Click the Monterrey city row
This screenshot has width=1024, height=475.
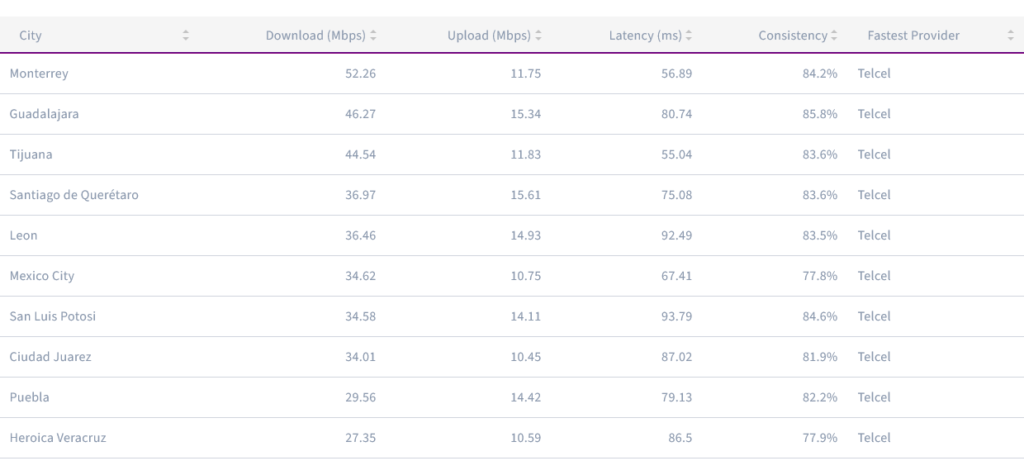point(38,74)
